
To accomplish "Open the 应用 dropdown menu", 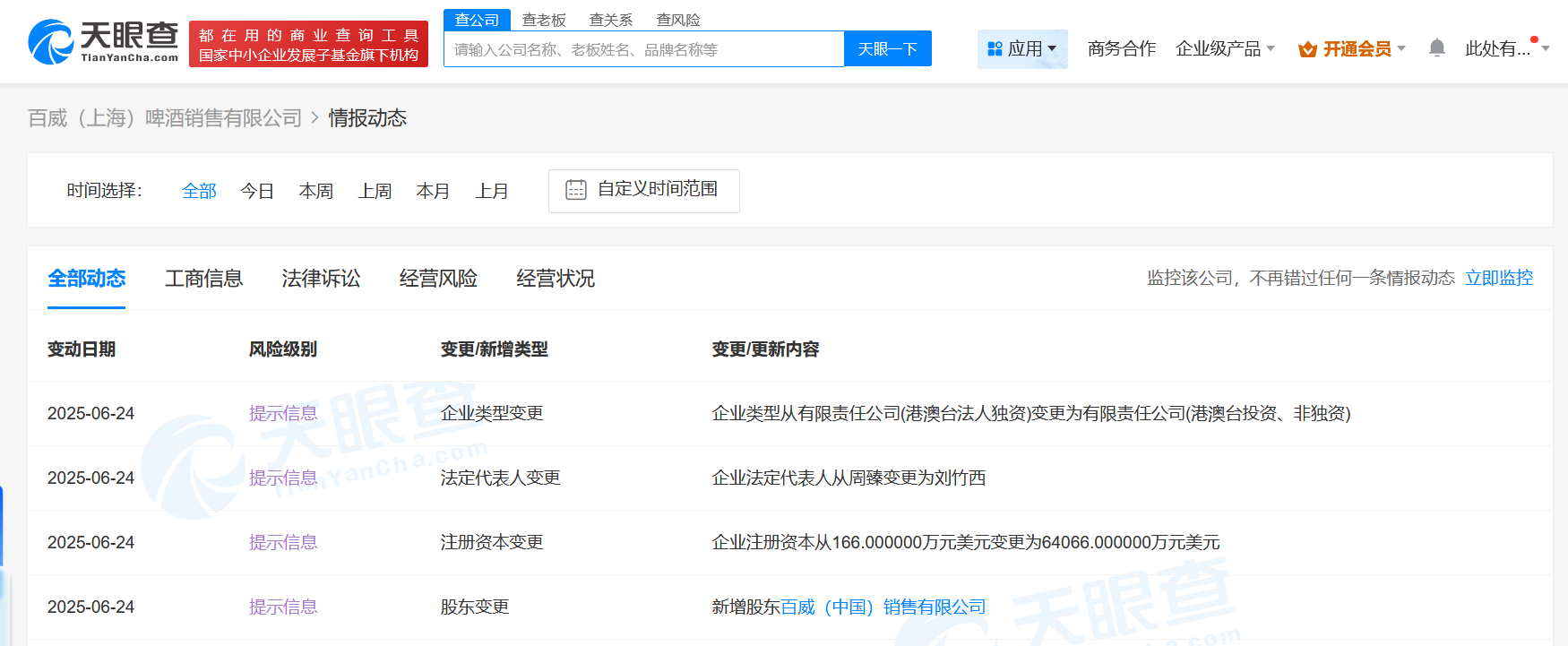I will [1023, 49].
